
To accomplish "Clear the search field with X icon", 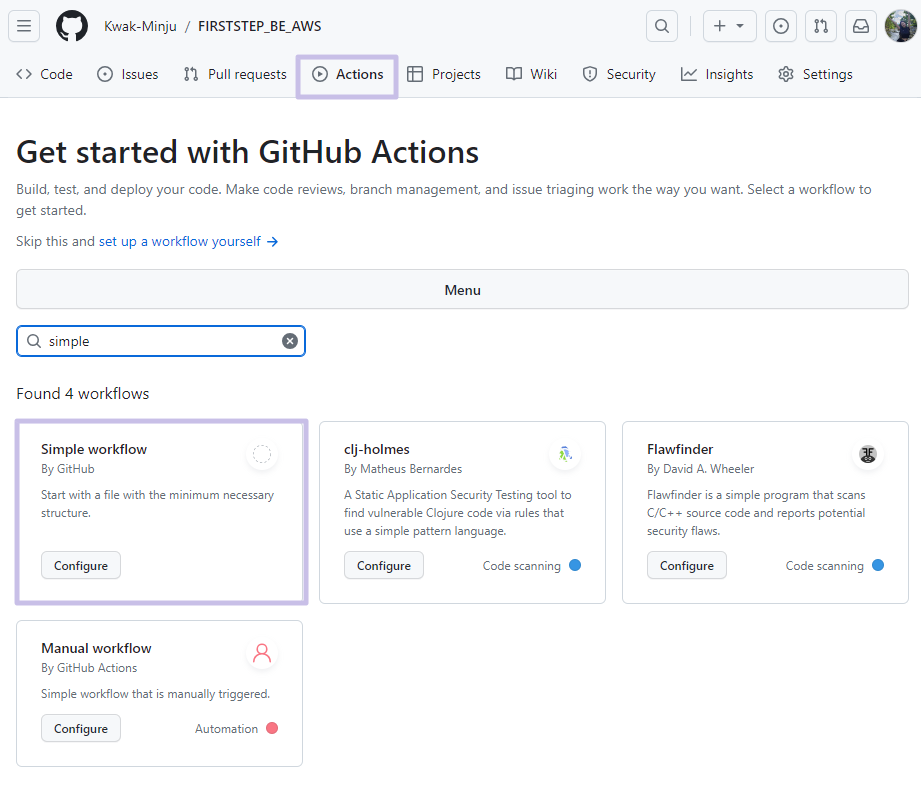I will [290, 341].
